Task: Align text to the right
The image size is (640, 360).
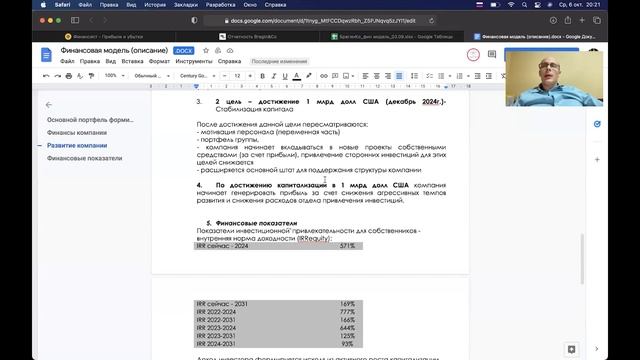Action: click(388, 76)
